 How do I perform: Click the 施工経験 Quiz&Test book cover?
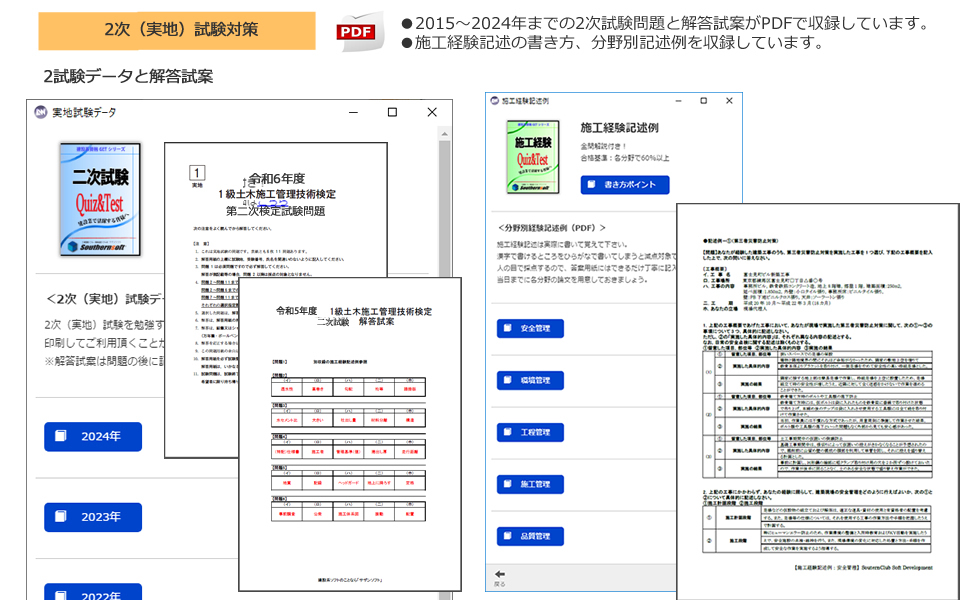click(x=533, y=157)
